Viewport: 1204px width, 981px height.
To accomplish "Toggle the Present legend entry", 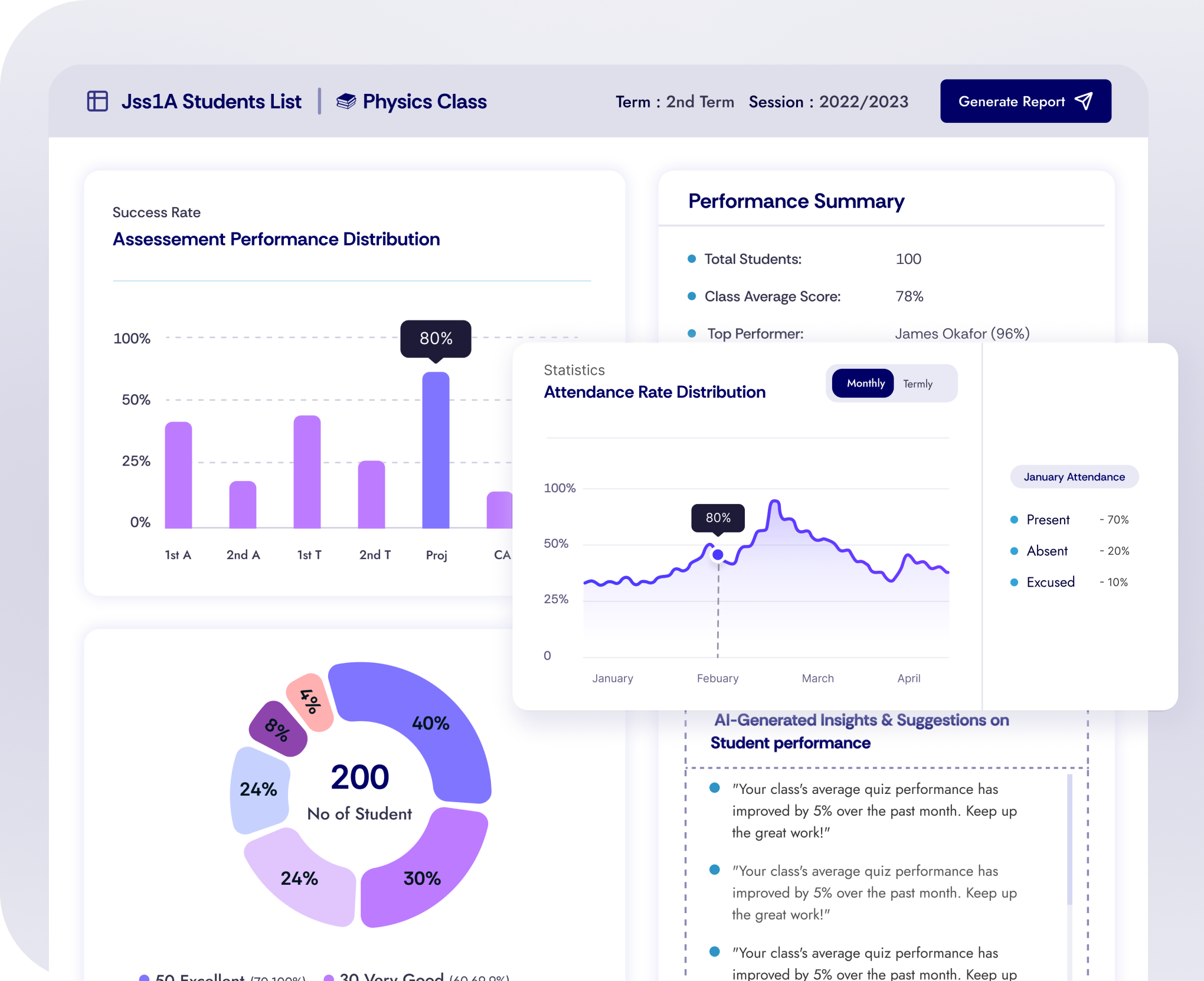I will tap(1048, 519).
